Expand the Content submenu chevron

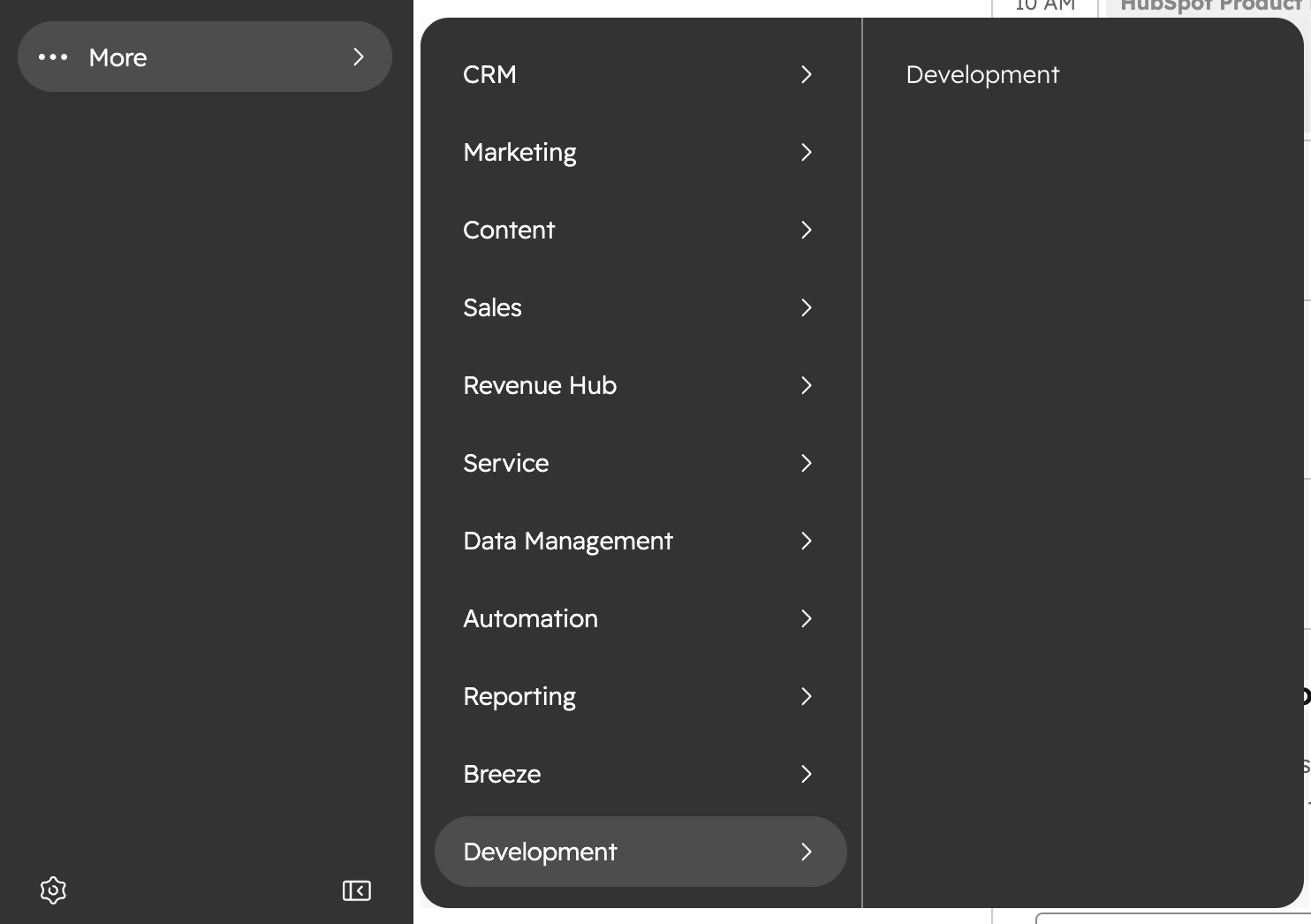[x=806, y=230]
